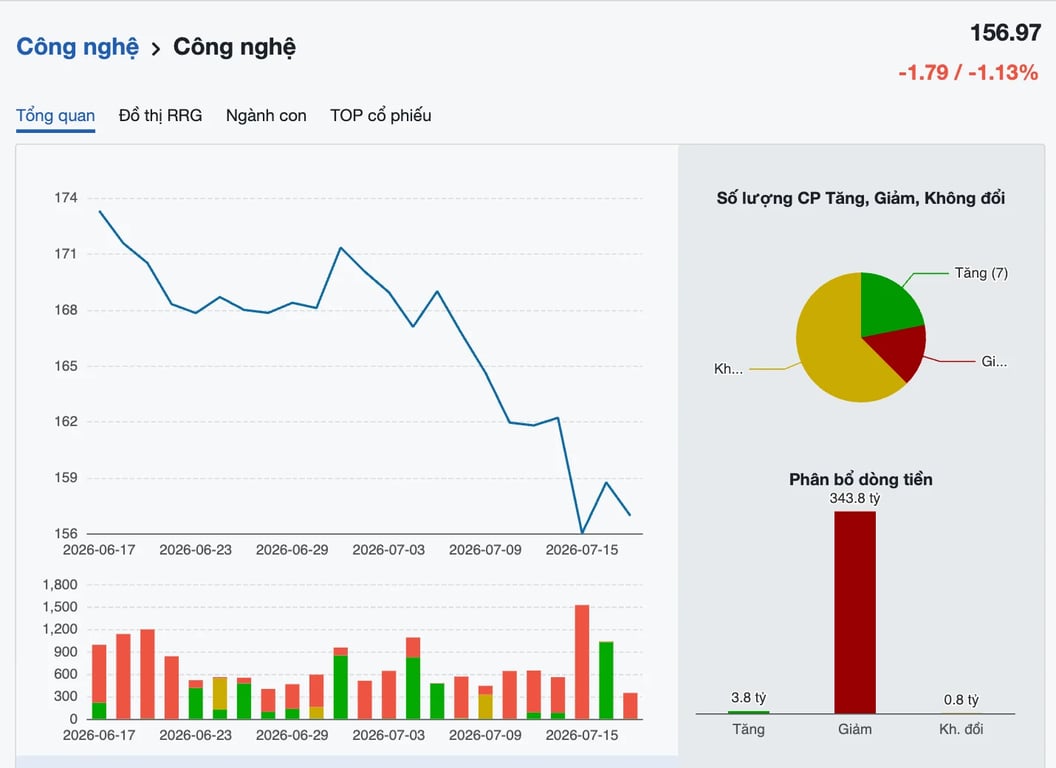The height and width of the screenshot is (768, 1056).
Task: Click the -1.79 / -1.13% change text
Action: 968,72
